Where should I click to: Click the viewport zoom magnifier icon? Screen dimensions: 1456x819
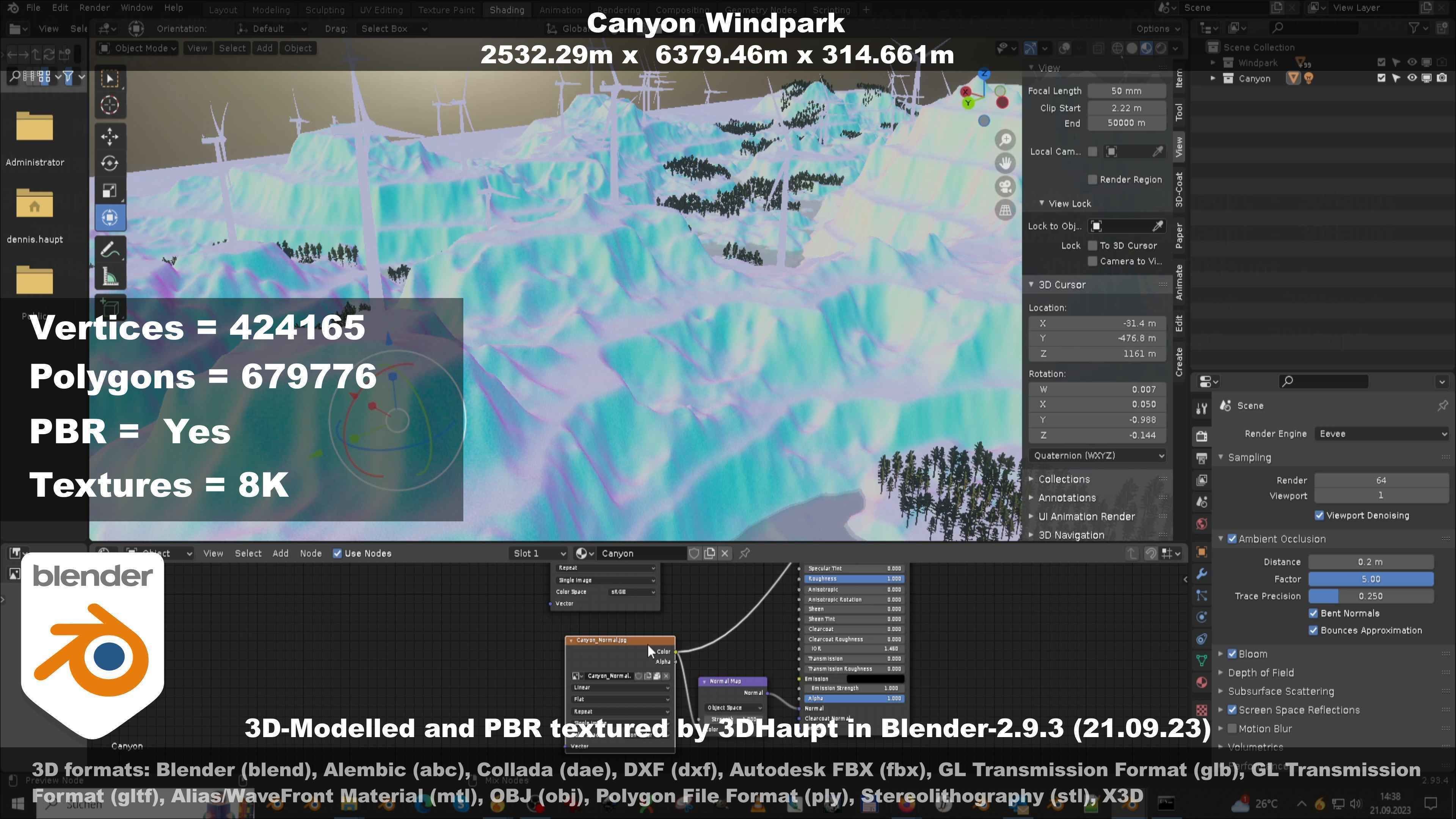[x=1005, y=140]
